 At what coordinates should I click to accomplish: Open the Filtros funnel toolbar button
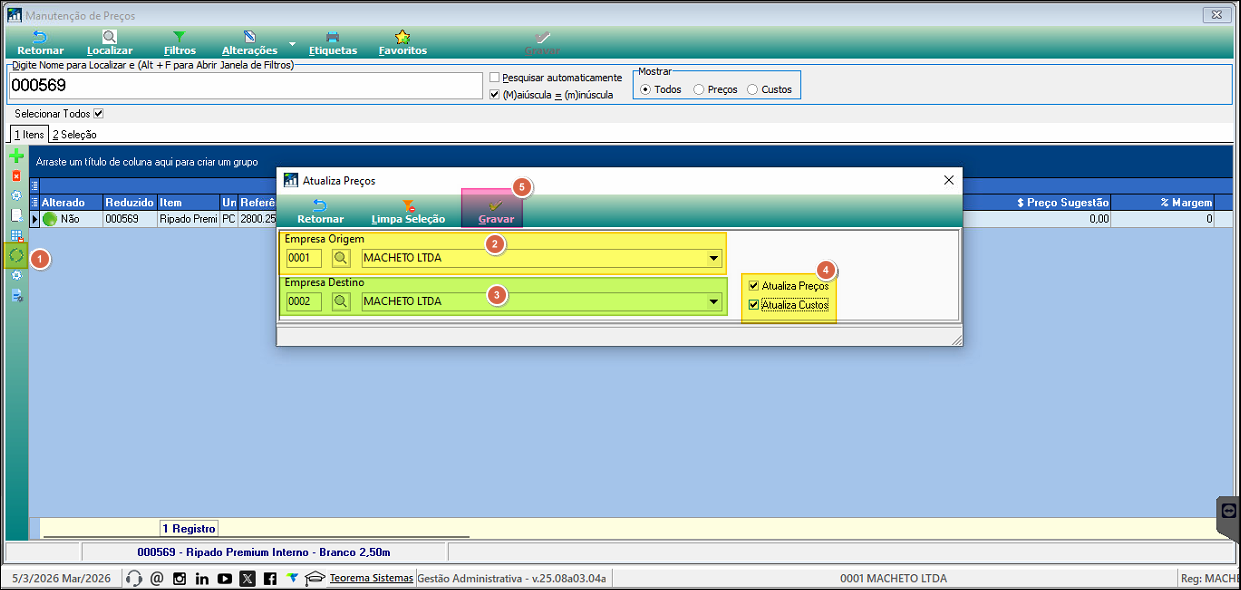click(179, 43)
